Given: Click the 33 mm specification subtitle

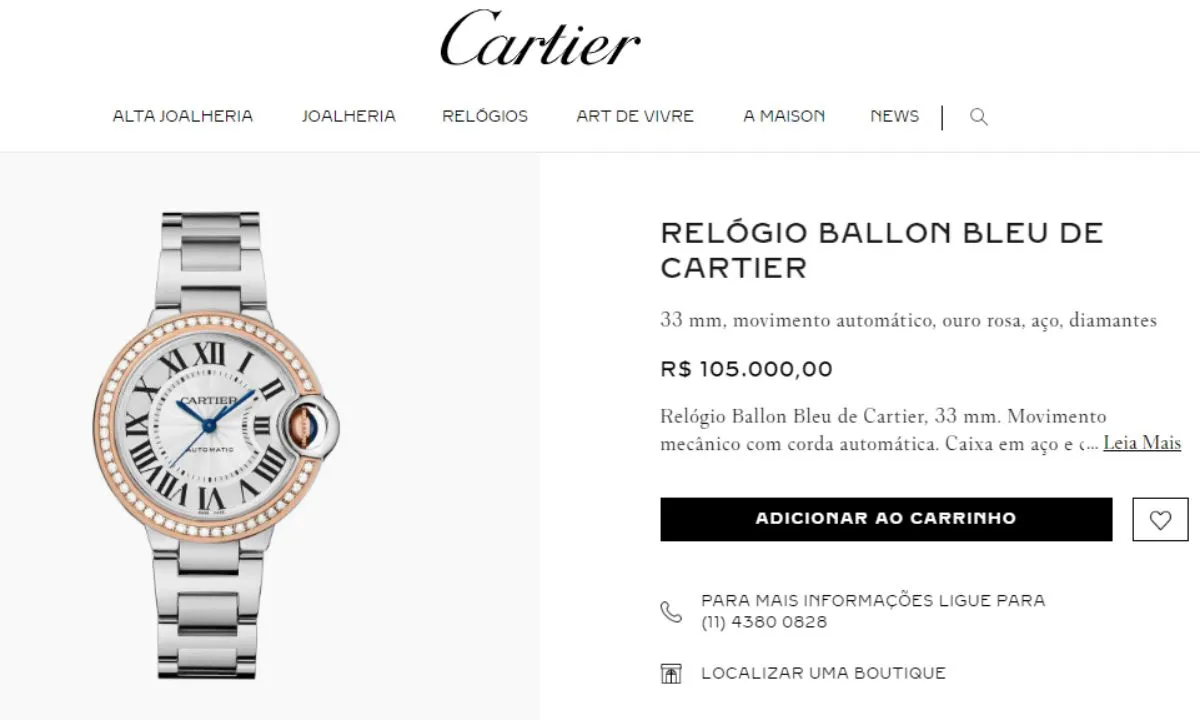Looking at the screenshot, I should (x=908, y=321).
